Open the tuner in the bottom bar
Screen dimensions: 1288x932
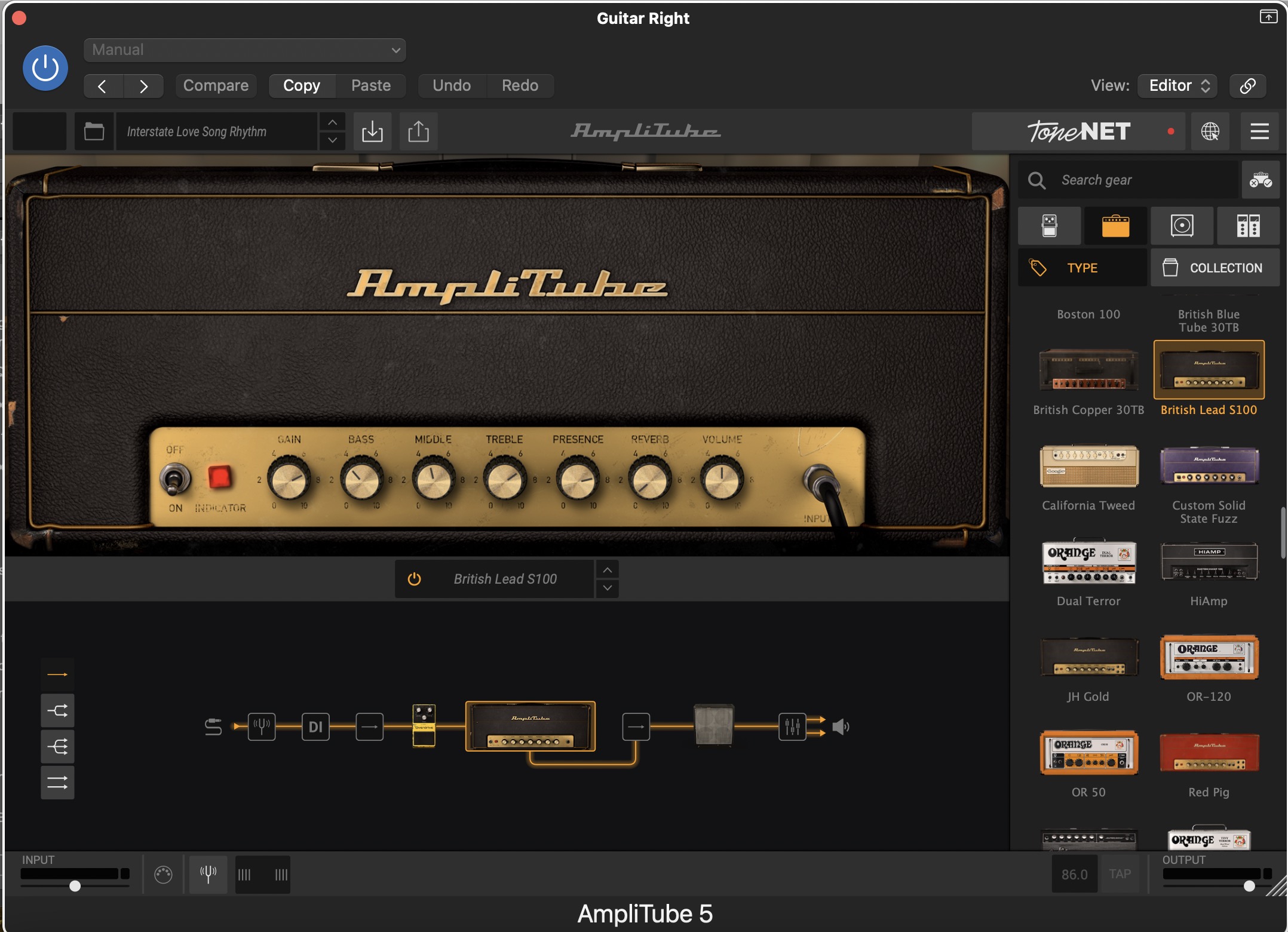(208, 875)
